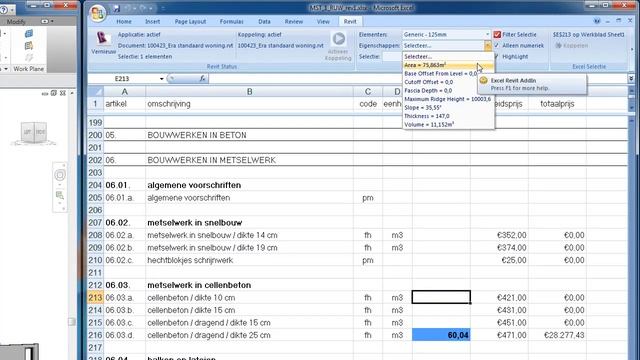Open the Insert Function fx button

202,78
